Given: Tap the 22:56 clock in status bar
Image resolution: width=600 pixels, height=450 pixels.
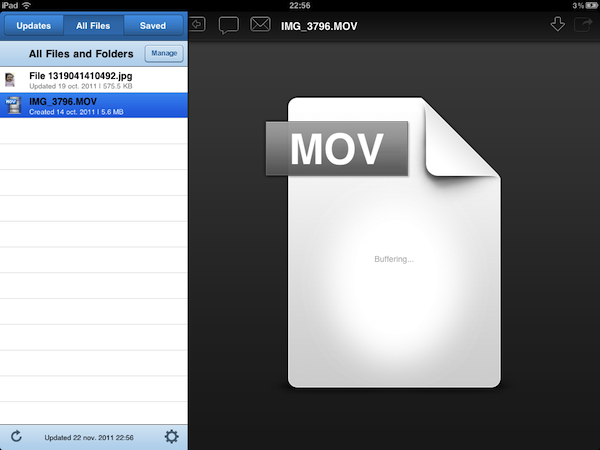Looking at the screenshot, I should click(300, 5).
